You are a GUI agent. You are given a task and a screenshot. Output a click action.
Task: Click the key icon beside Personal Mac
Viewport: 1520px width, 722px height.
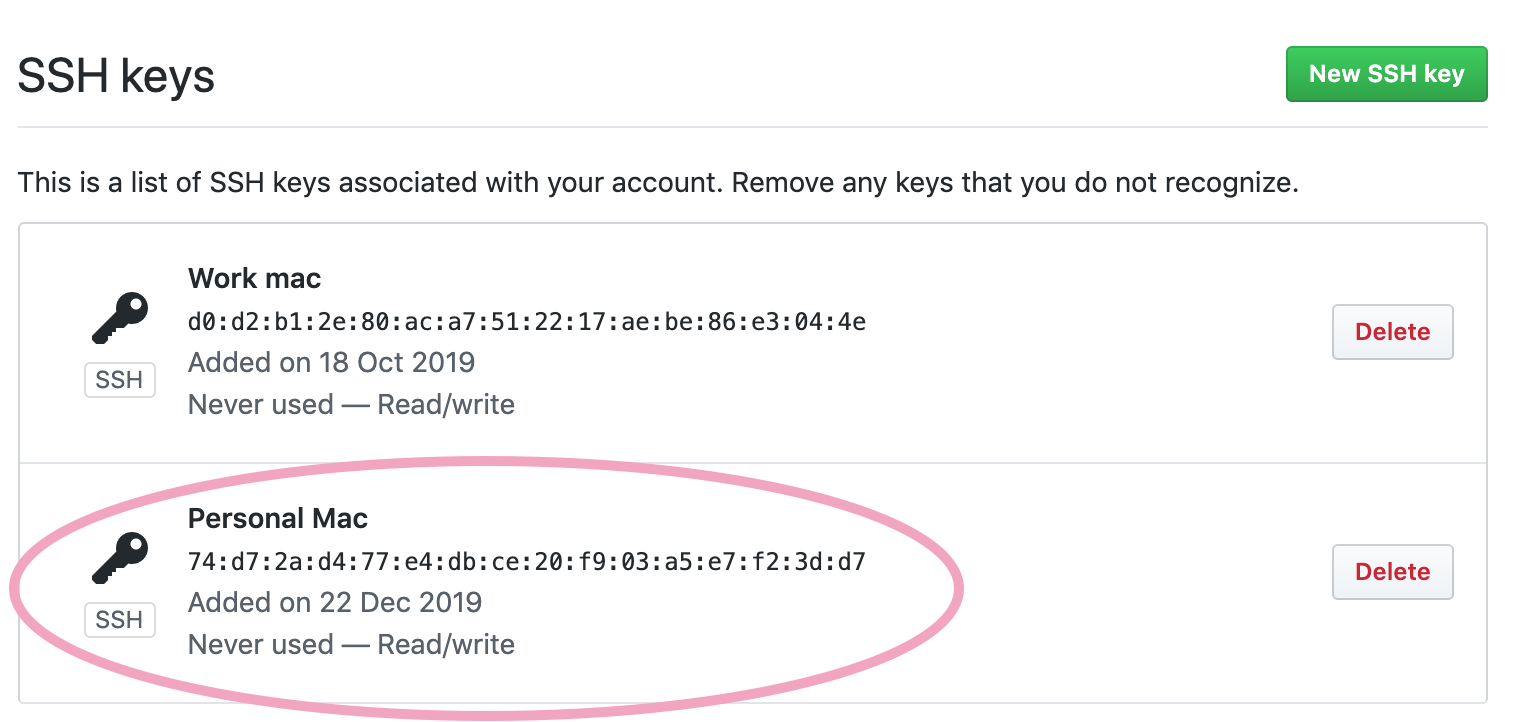120,558
